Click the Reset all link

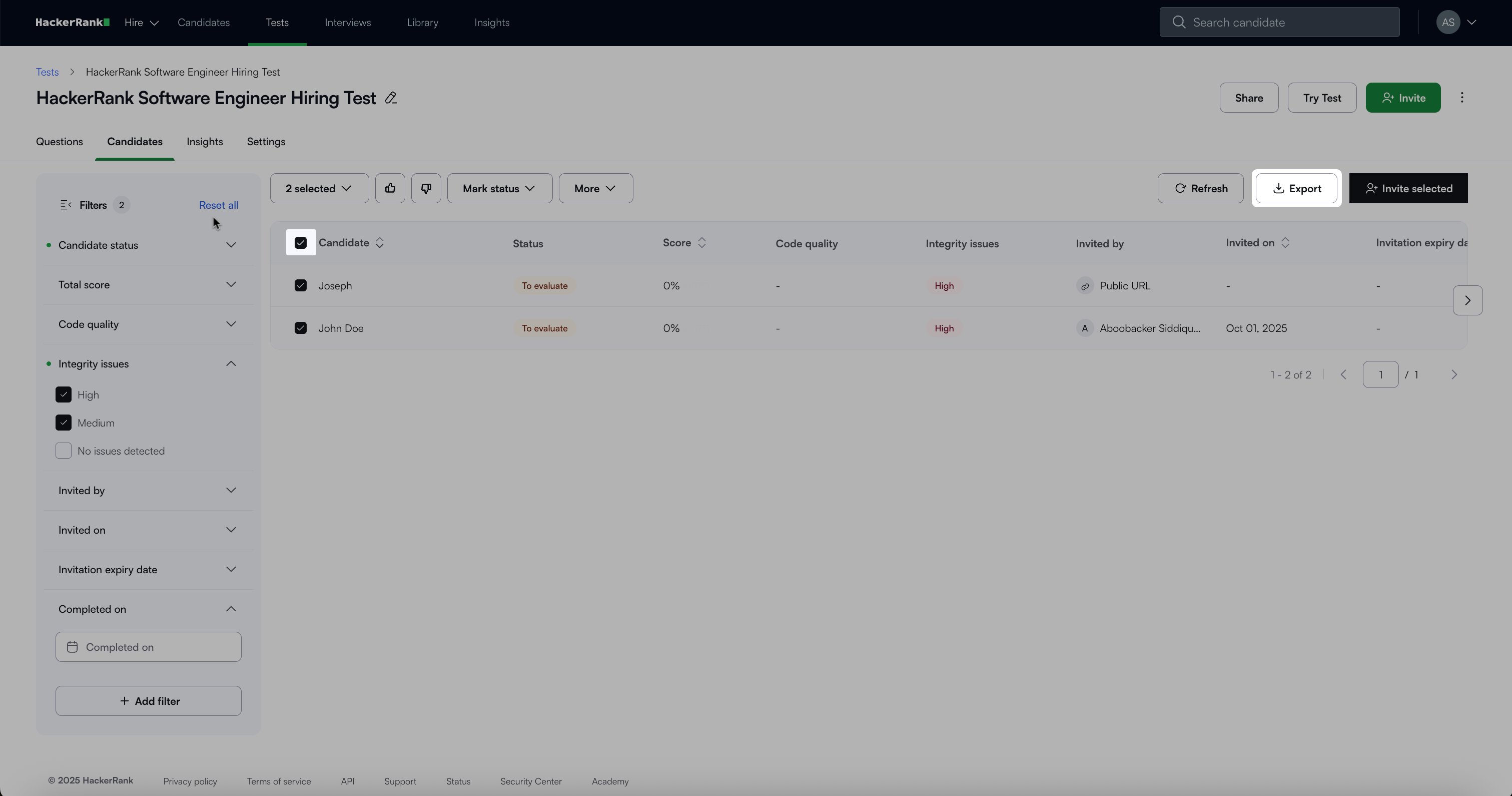218,205
